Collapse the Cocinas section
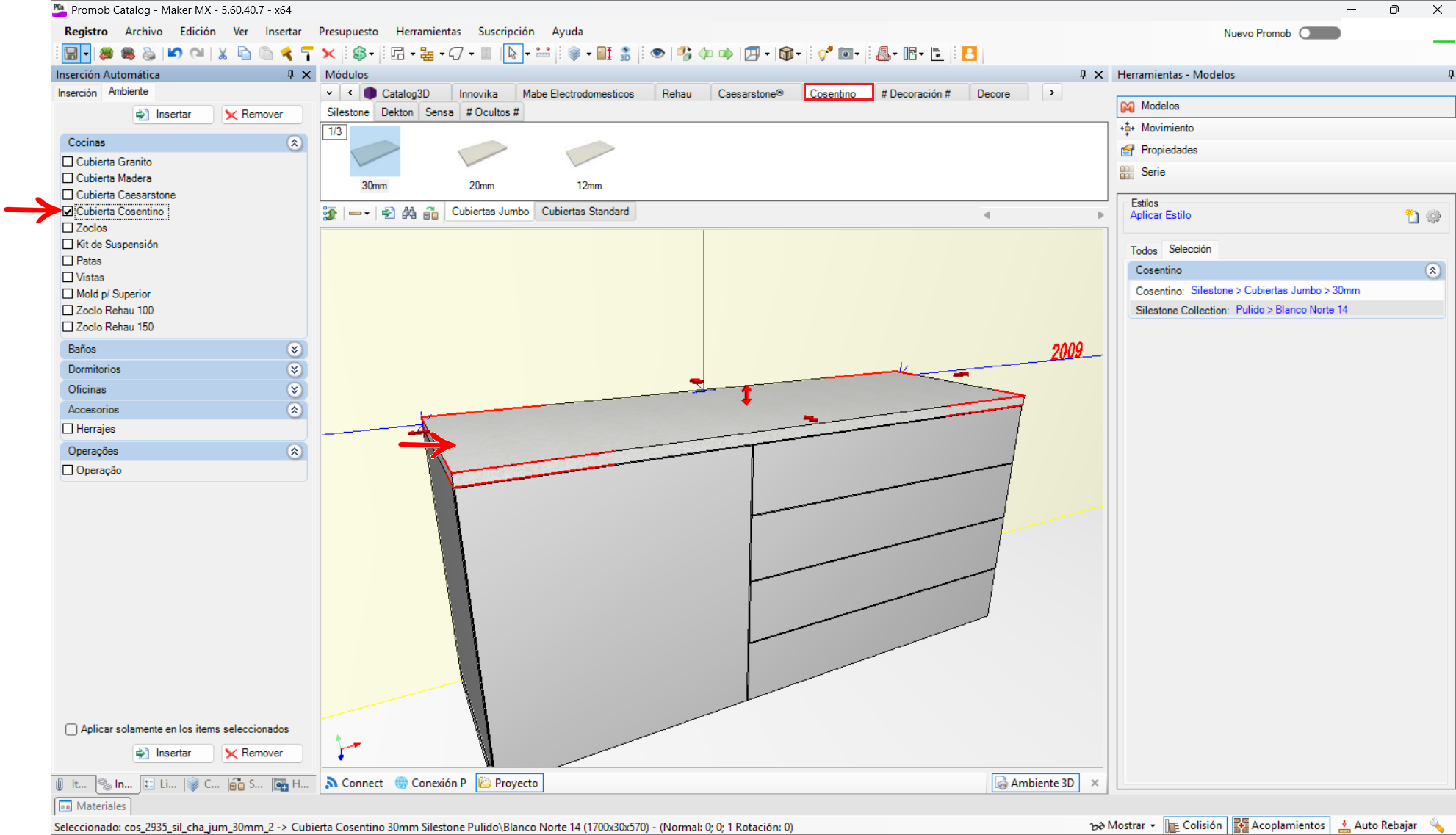Image resolution: width=1456 pixels, height=835 pixels. coord(295,143)
